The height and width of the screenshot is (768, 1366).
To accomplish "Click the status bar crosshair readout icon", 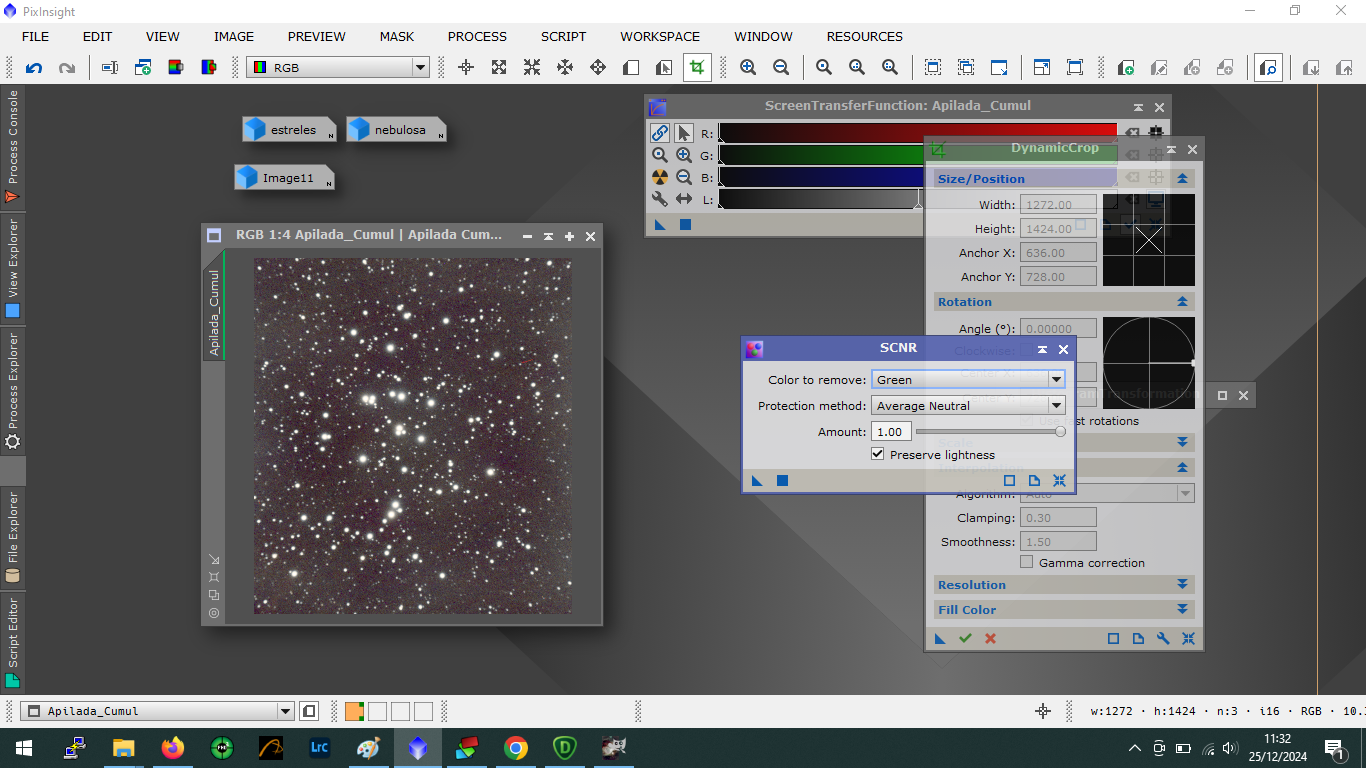I will (1043, 711).
